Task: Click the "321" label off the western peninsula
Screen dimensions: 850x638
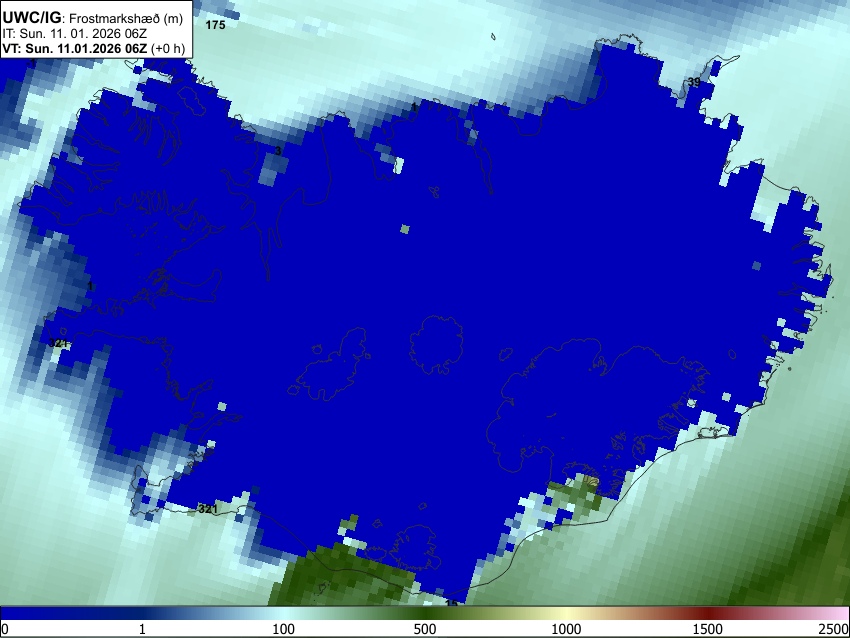Action: pyautogui.click(x=58, y=343)
